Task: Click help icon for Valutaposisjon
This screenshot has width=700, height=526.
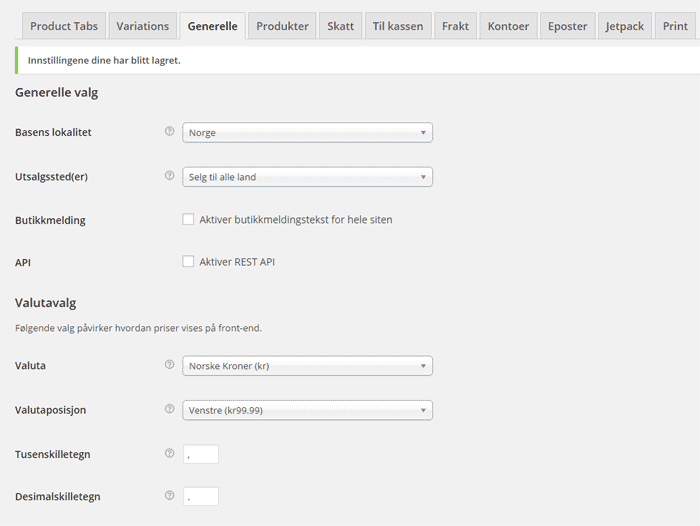Action: click(169, 409)
